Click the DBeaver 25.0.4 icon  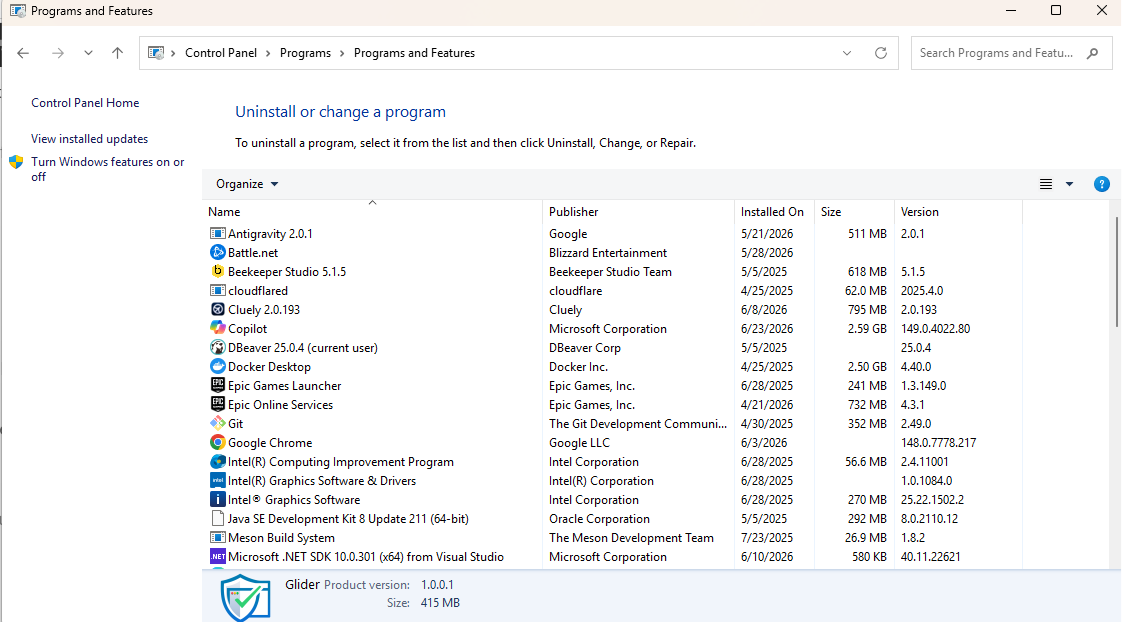[x=218, y=347]
